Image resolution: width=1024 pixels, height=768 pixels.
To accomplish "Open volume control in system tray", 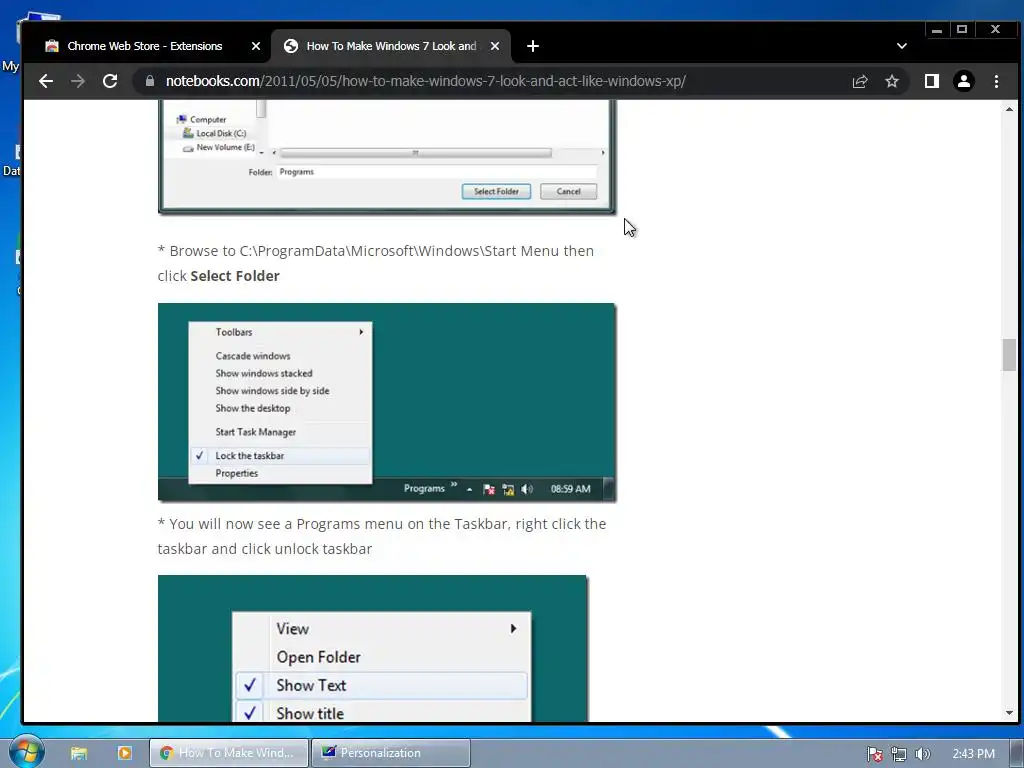I will tap(922, 754).
